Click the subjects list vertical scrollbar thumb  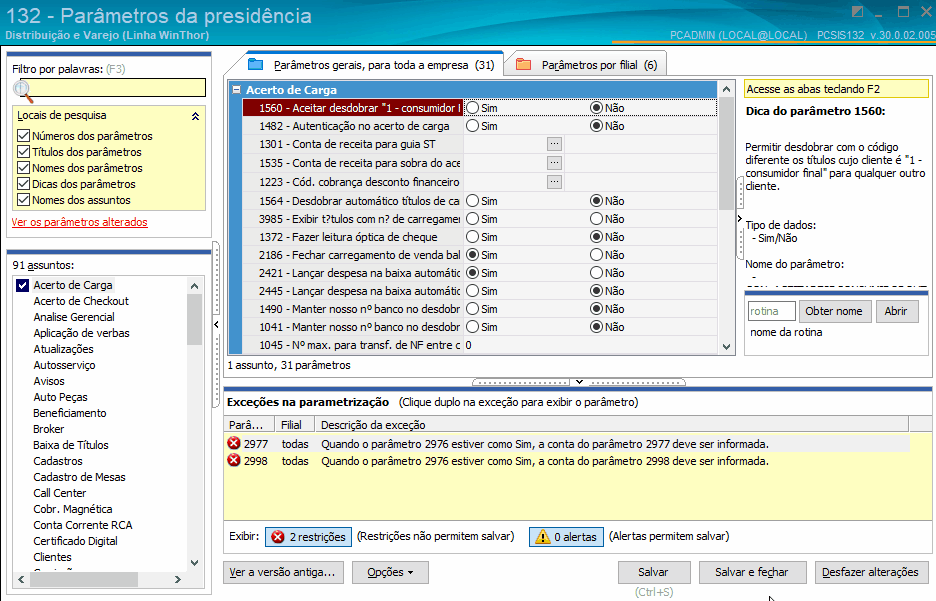pyautogui.click(x=195, y=320)
